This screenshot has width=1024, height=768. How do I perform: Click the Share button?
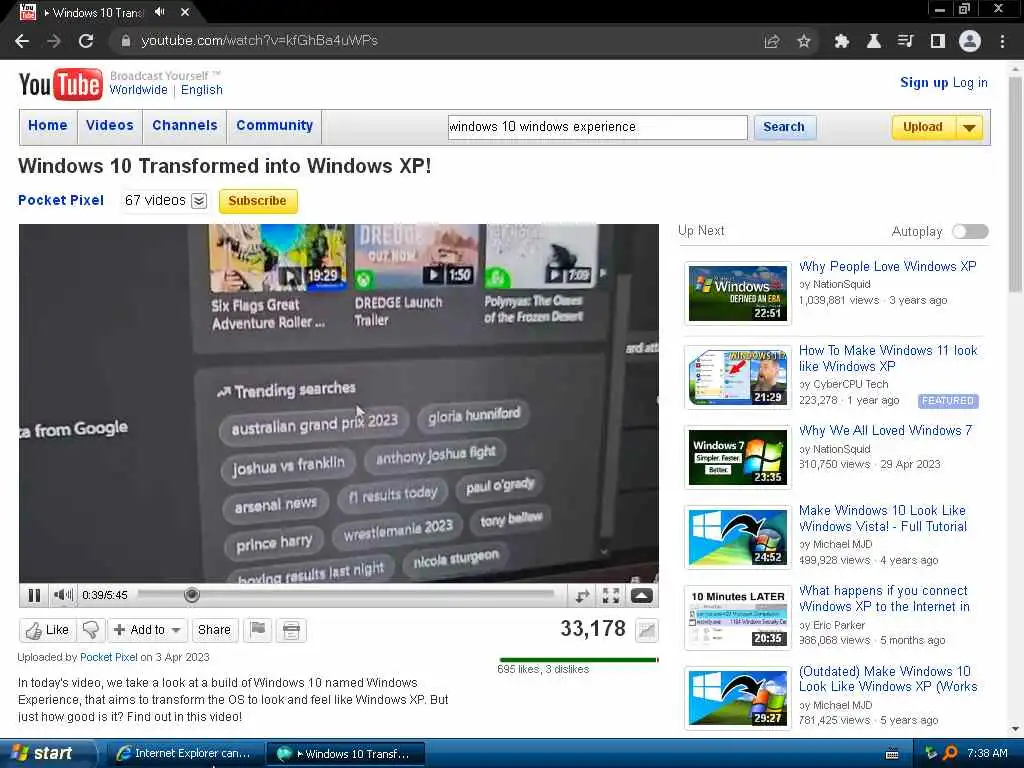214,630
